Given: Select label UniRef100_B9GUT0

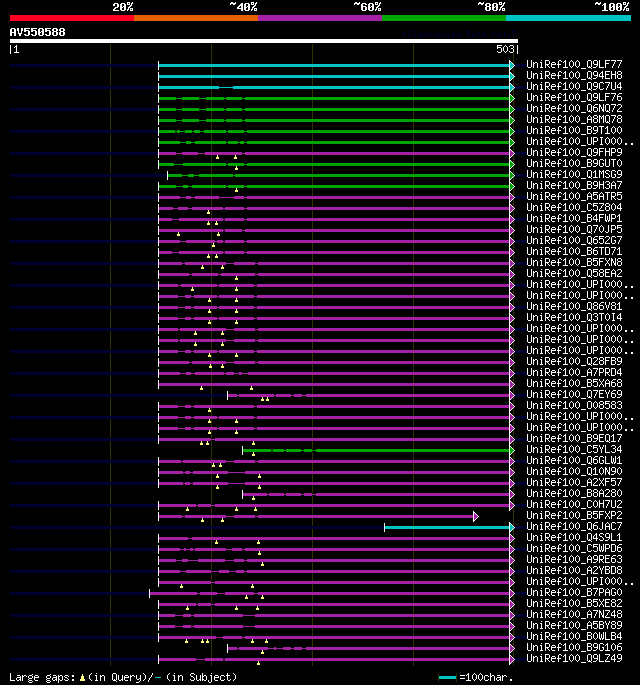Looking at the screenshot, I should 574,163.
